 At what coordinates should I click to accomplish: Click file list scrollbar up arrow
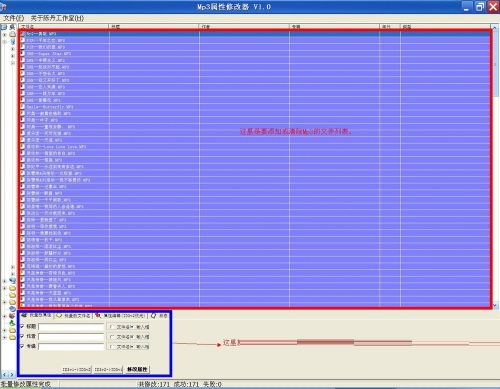(495, 27)
